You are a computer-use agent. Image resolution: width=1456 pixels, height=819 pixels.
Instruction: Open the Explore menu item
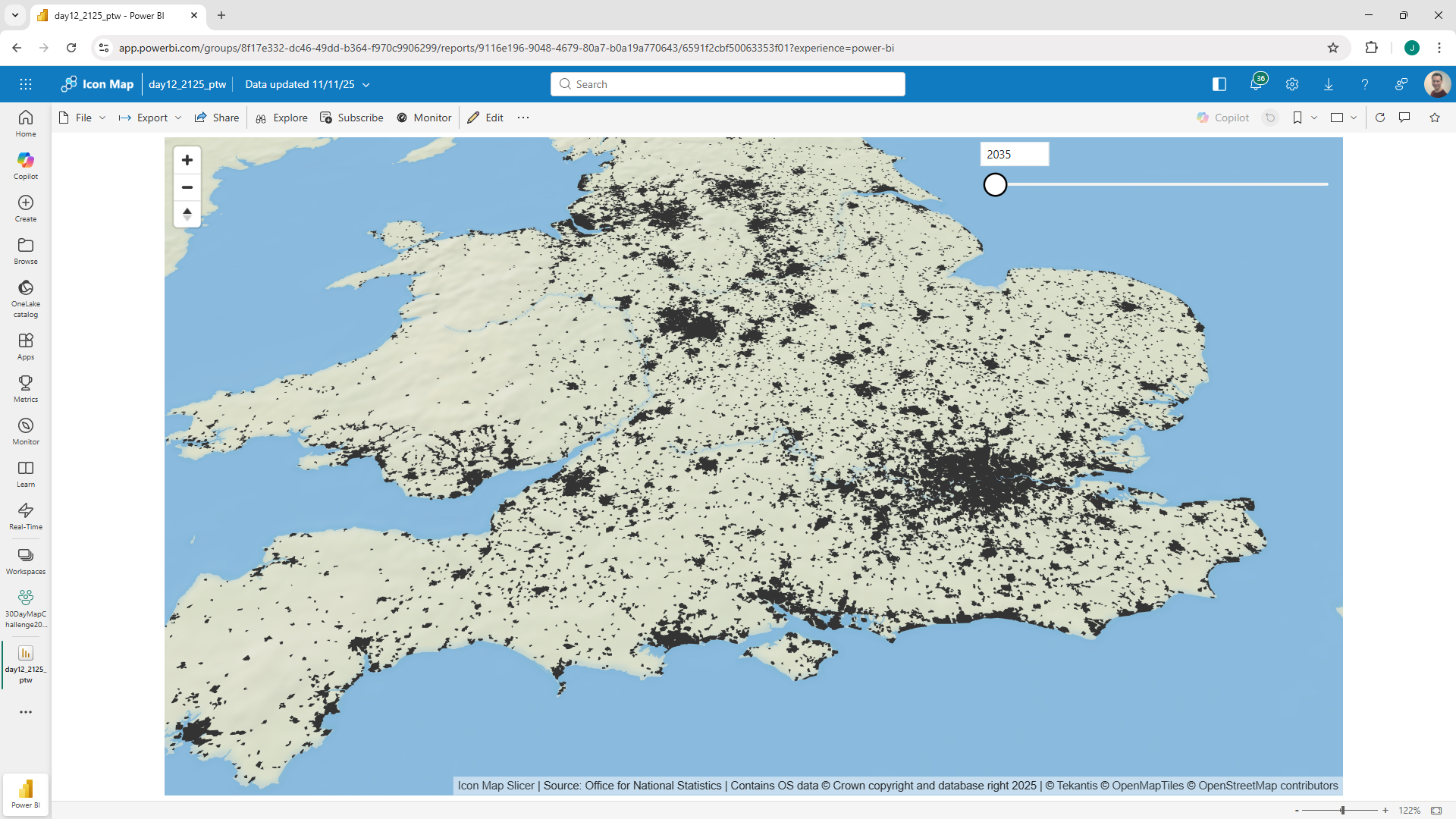click(x=281, y=118)
